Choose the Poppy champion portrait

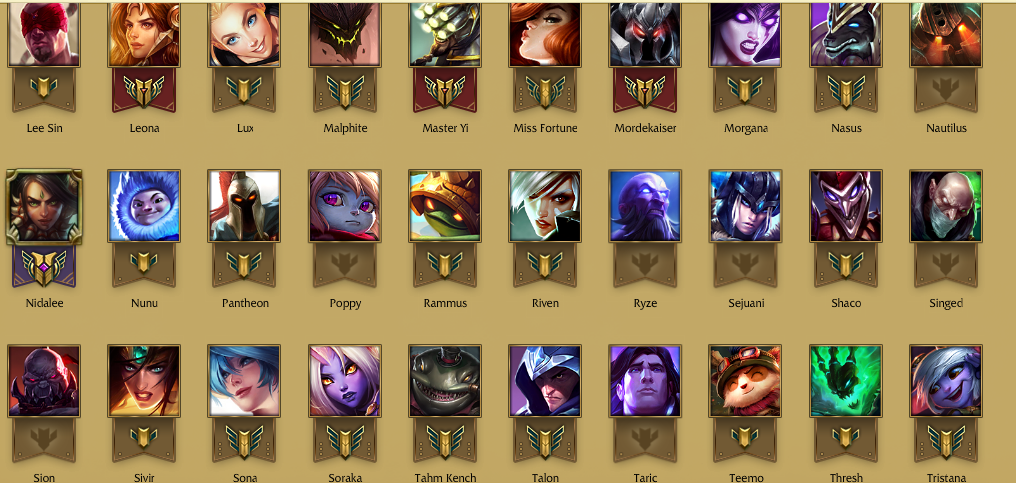tap(345, 206)
